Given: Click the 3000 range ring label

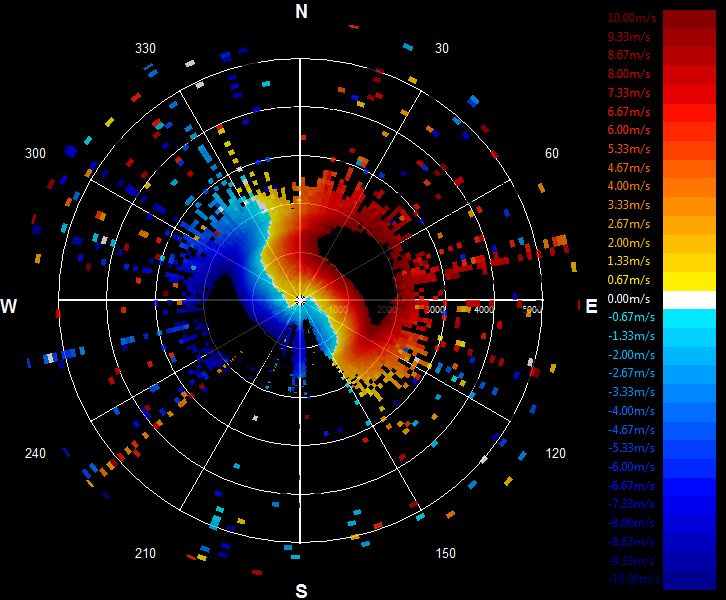Looking at the screenshot, I should [x=435, y=309].
